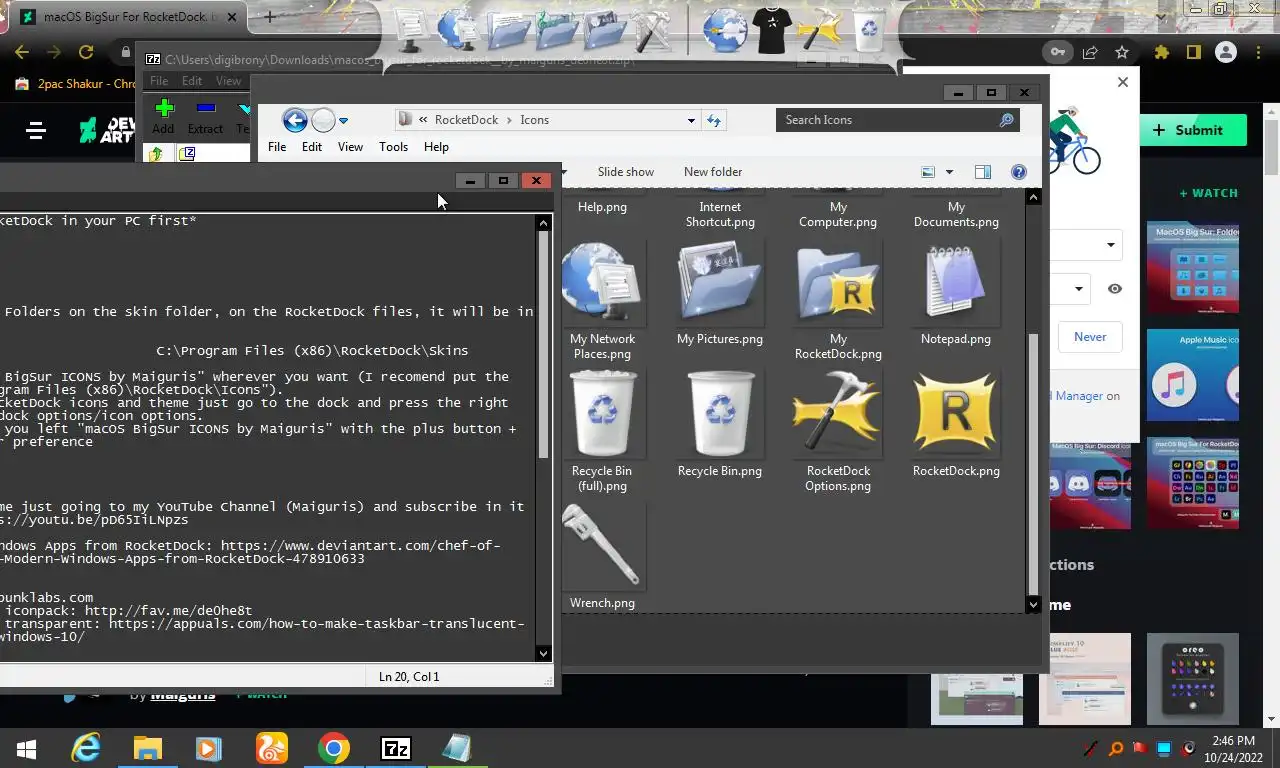This screenshot has height=768, width=1280.
Task: Select Wrench.png file
Action: tap(602, 556)
